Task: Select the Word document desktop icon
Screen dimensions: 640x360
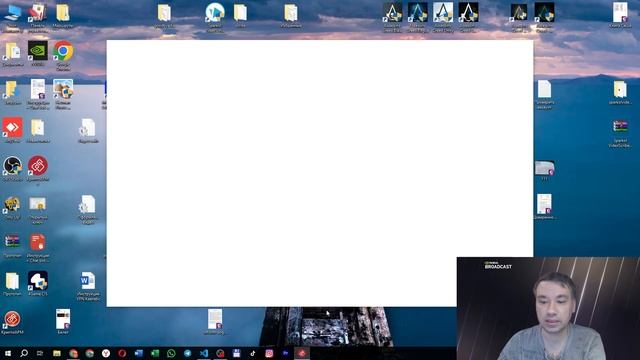Action: [x=88, y=286]
